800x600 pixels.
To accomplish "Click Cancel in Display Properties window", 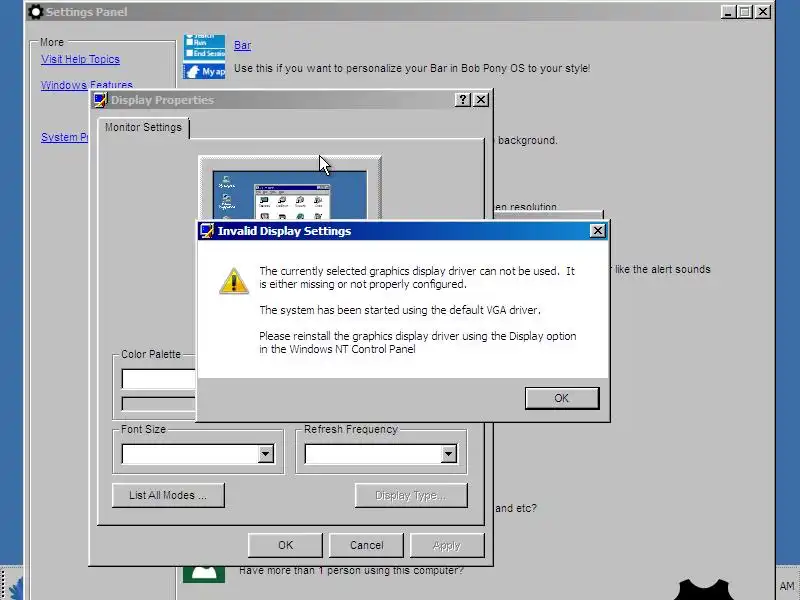I will tap(366, 545).
